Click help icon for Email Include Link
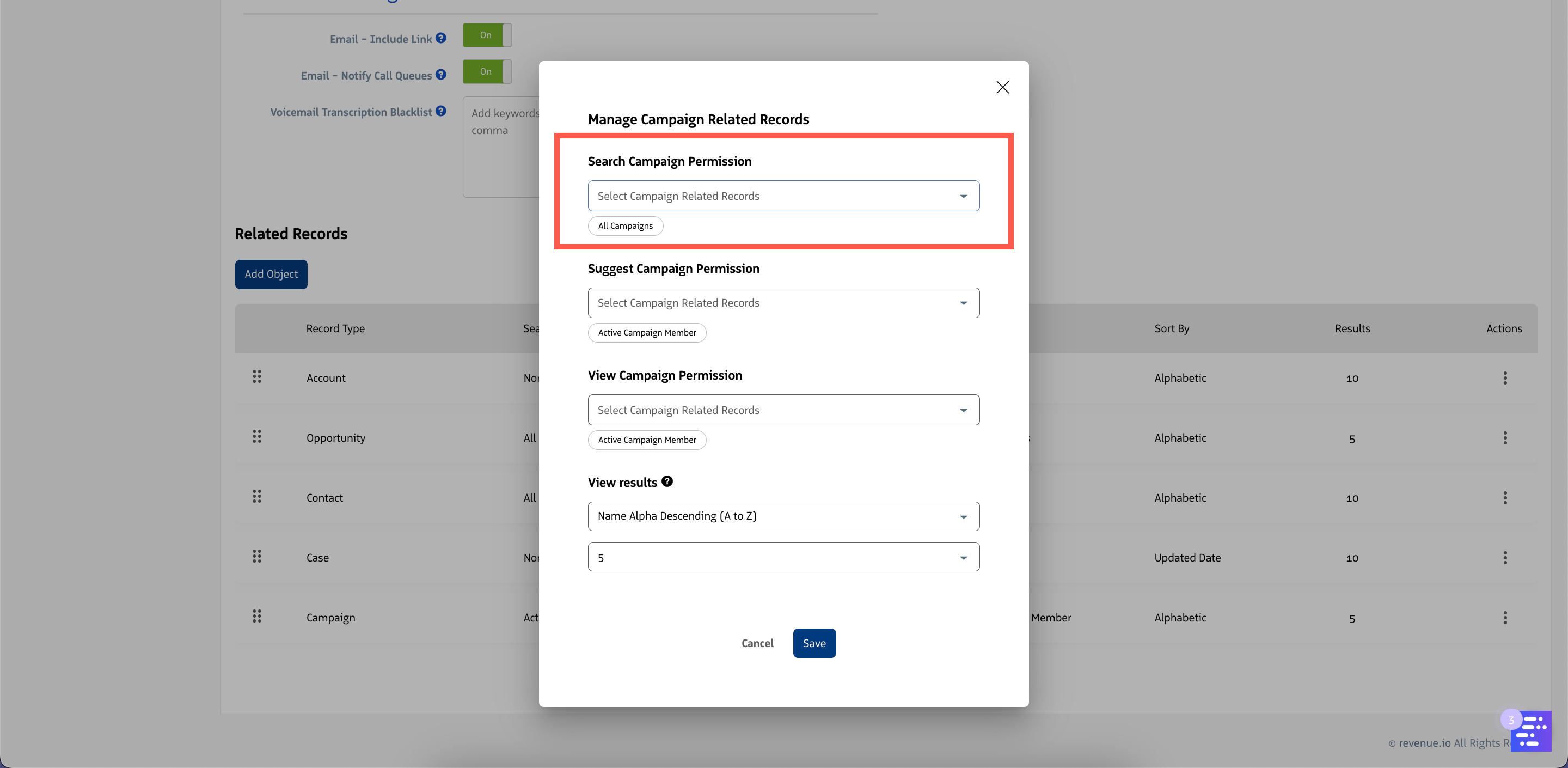This screenshot has height=768, width=1568. [440, 38]
